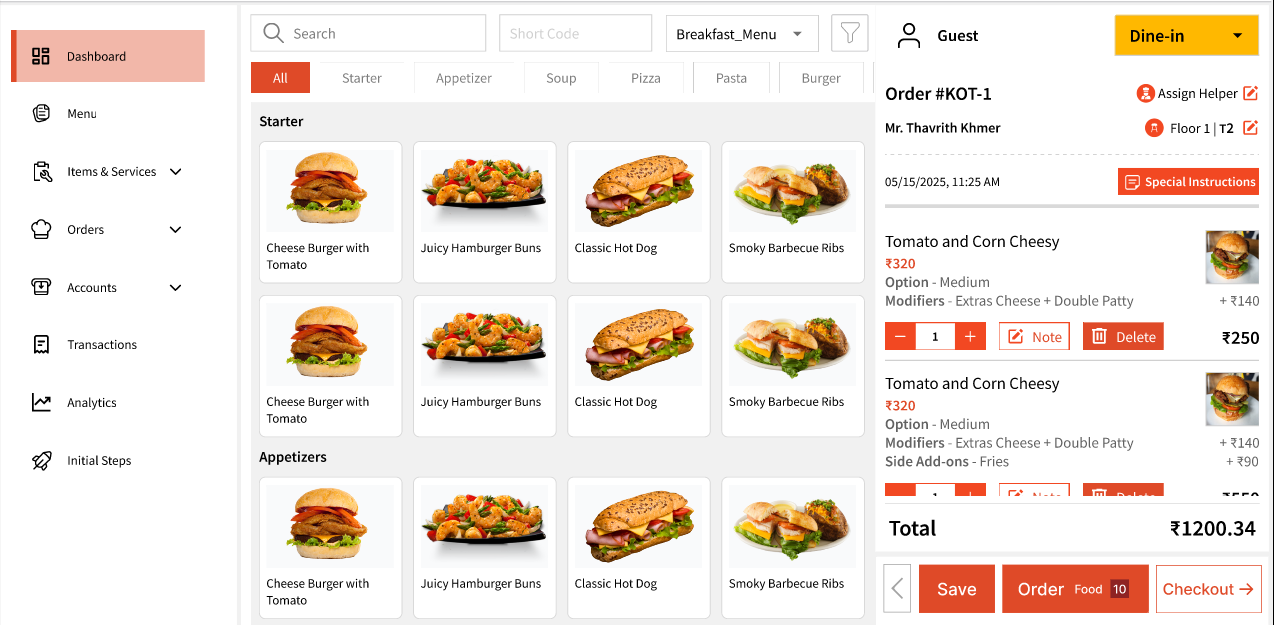Viewport: 1274px width, 625px height.
Task: Click the search magnifier icon
Action: click(x=273, y=33)
